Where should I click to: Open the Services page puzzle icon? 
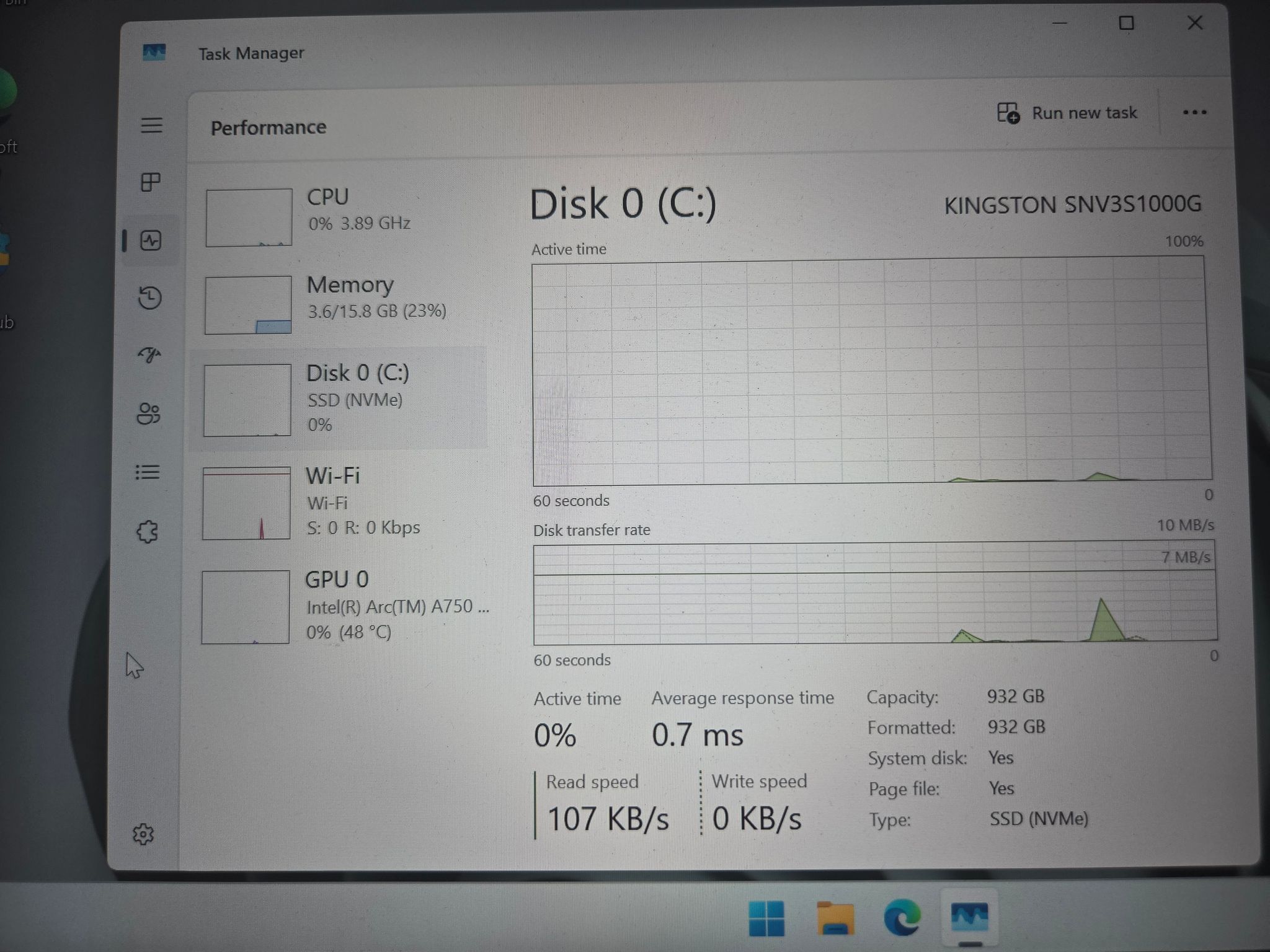(x=147, y=532)
